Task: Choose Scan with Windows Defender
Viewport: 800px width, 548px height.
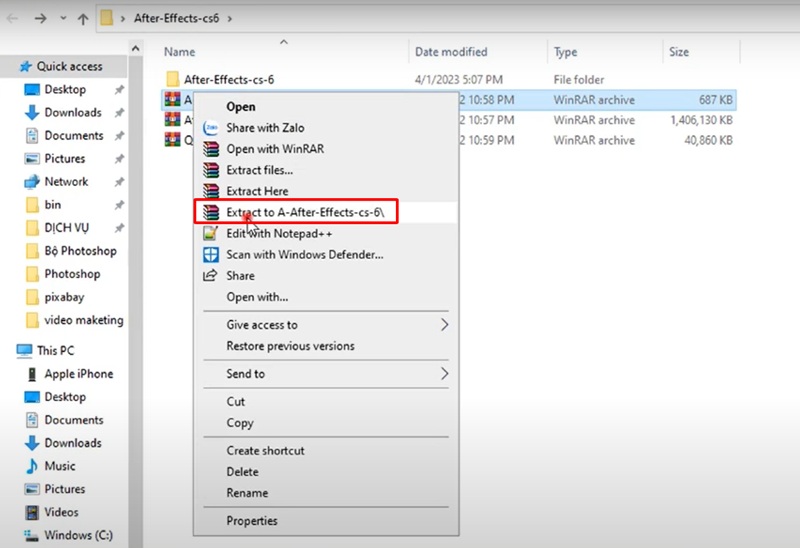Action: coord(305,254)
